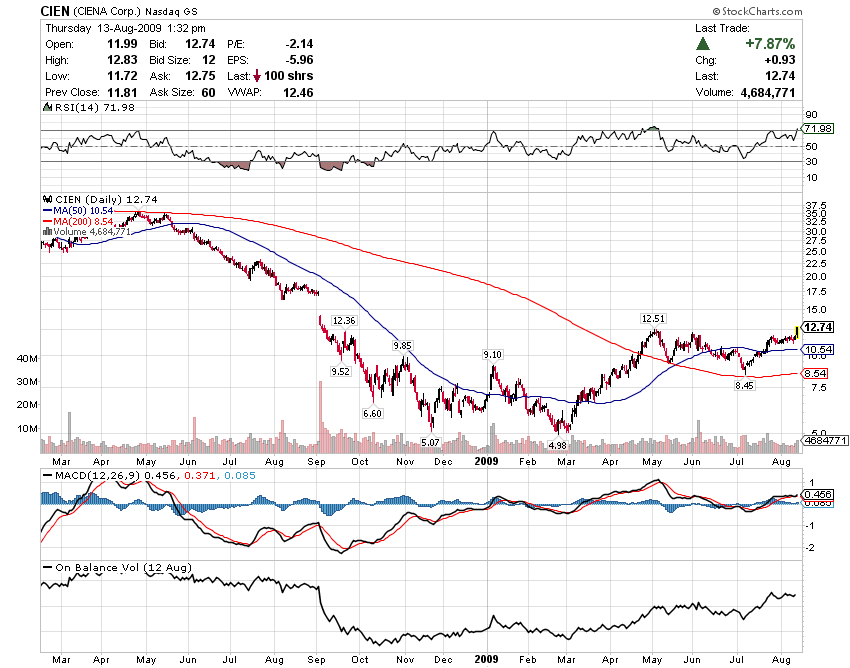Screen dimensions: 850x668
Task: Click the RSI 71.98 tag on right axis
Action: [x=817, y=129]
